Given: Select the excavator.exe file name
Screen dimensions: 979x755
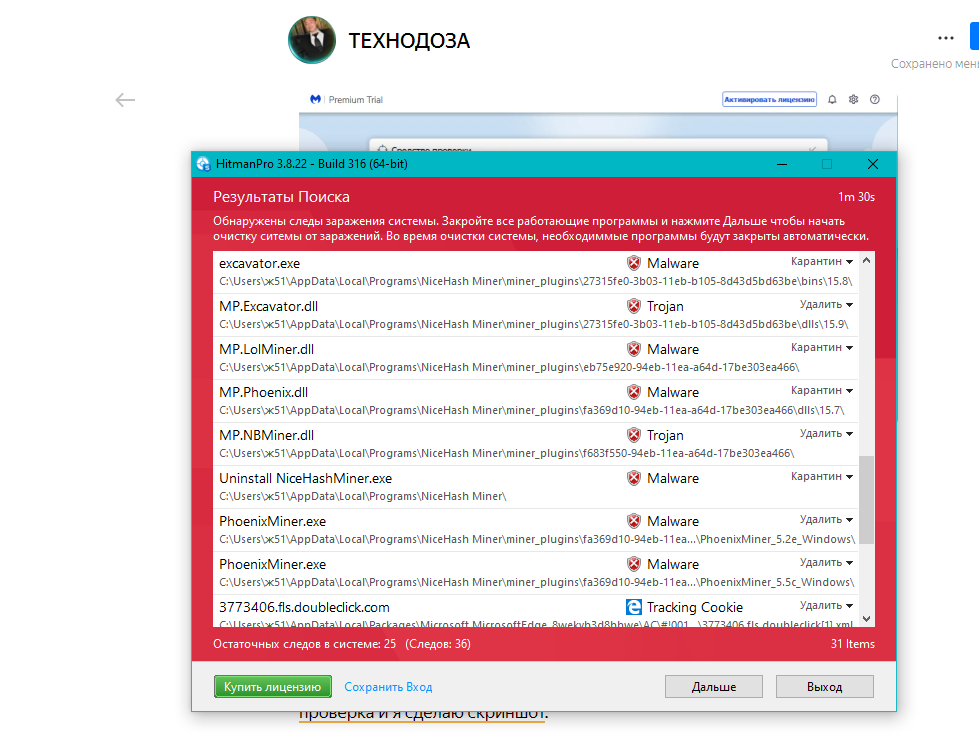Looking at the screenshot, I should pos(259,264).
